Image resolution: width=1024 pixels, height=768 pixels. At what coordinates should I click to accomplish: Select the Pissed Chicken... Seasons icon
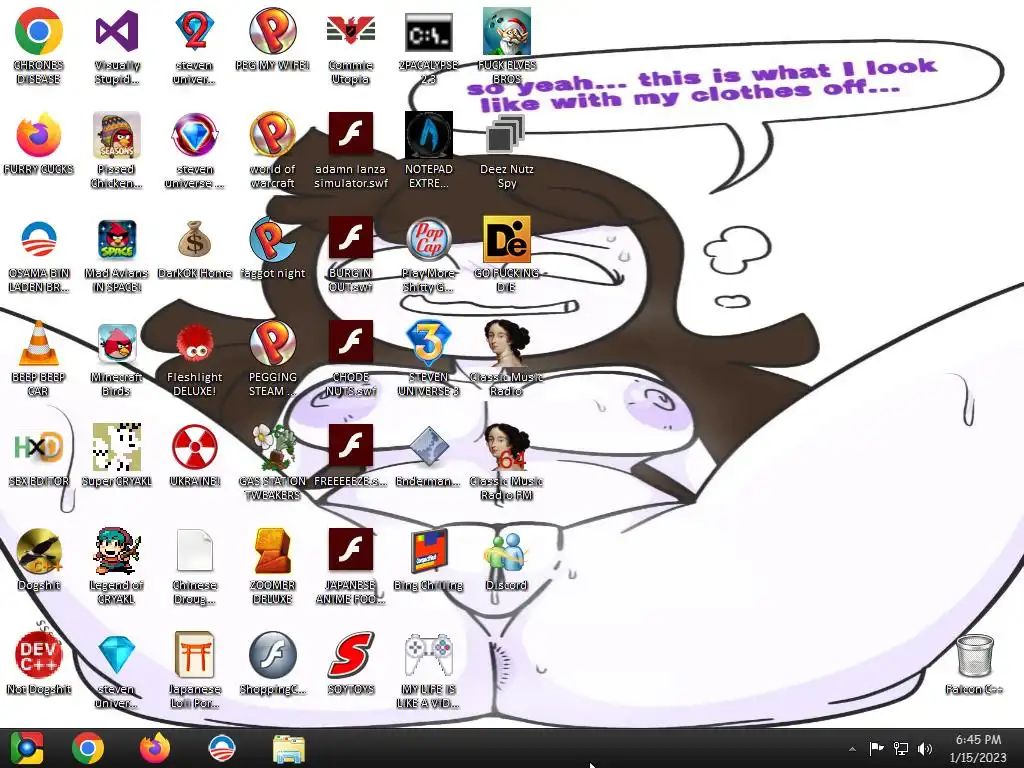tap(116, 135)
